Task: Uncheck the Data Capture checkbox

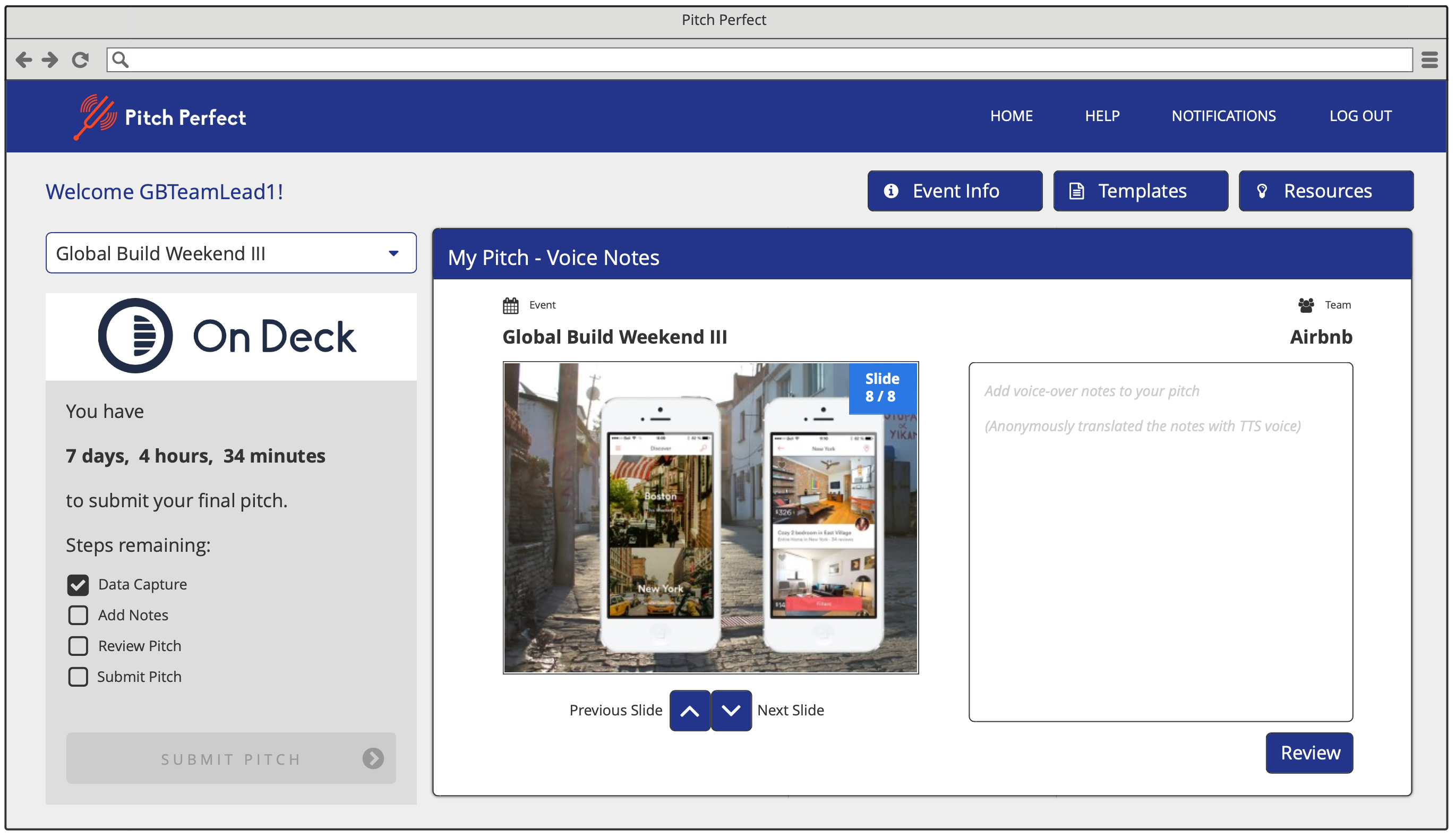Action: point(78,585)
